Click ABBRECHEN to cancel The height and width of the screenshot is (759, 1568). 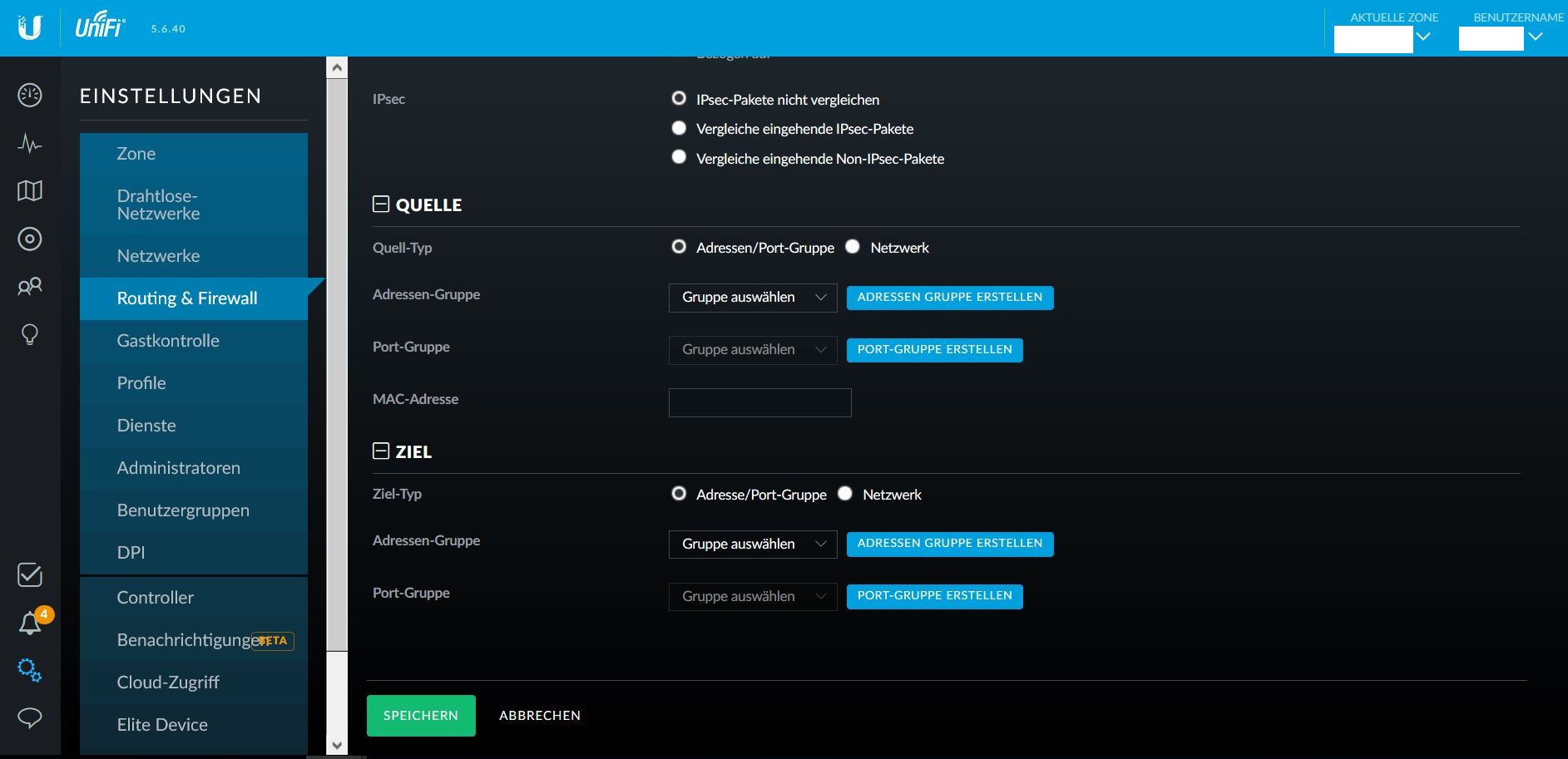[x=540, y=716]
